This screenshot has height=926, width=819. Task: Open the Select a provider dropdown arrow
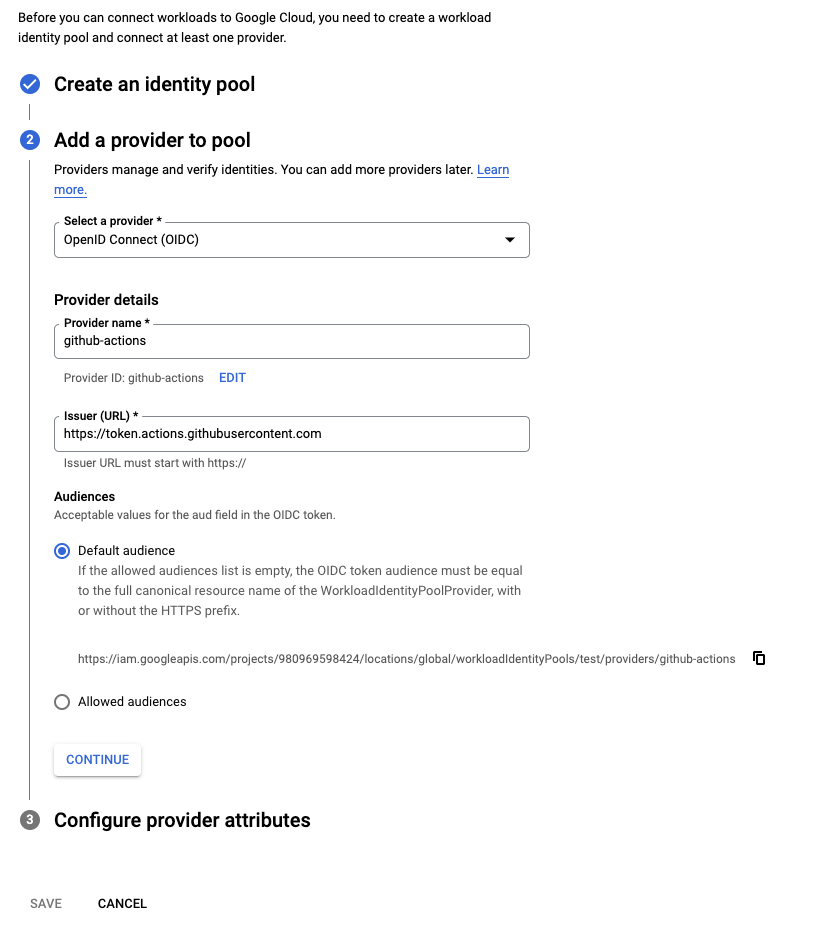(510, 240)
